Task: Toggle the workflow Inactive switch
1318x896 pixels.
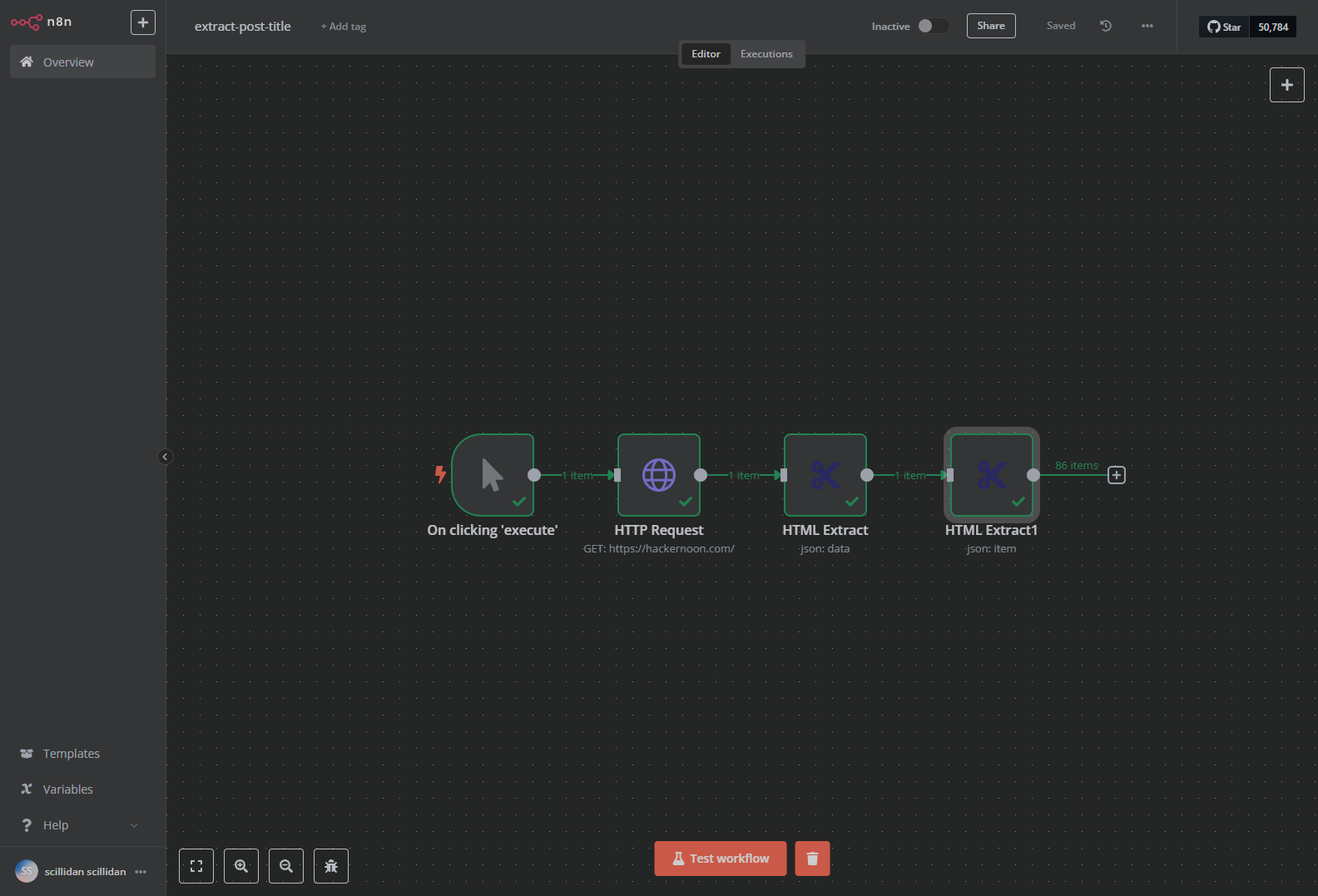Action: (x=933, y=26)
